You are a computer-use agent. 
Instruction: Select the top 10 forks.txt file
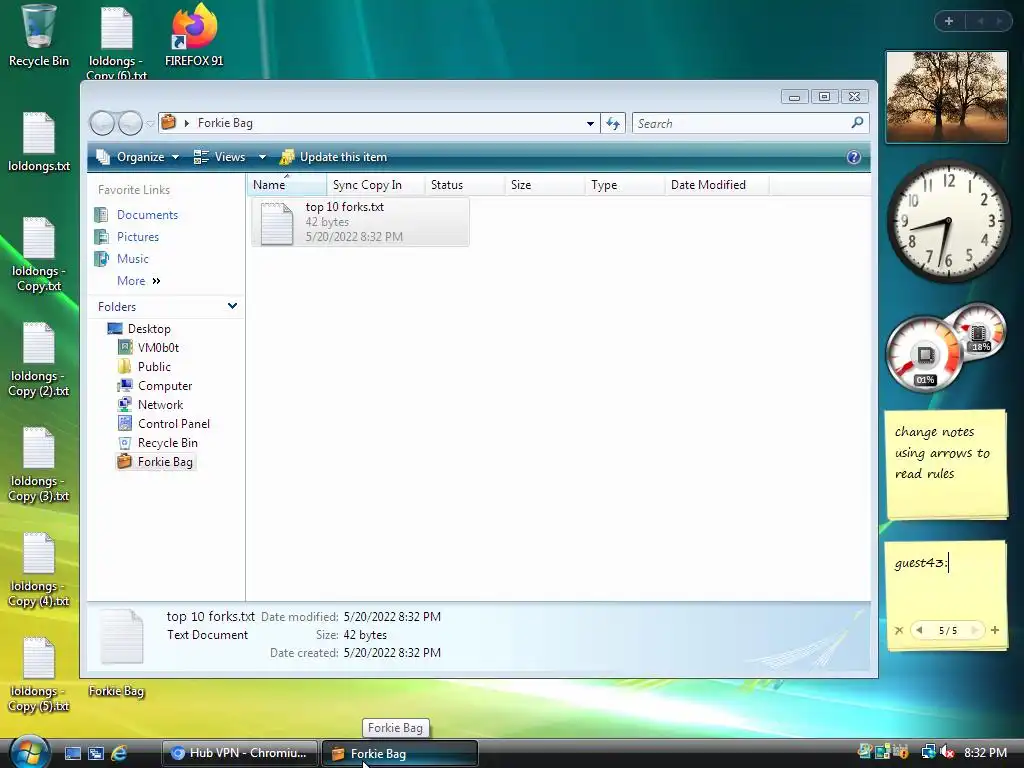[x=360, y=222]
